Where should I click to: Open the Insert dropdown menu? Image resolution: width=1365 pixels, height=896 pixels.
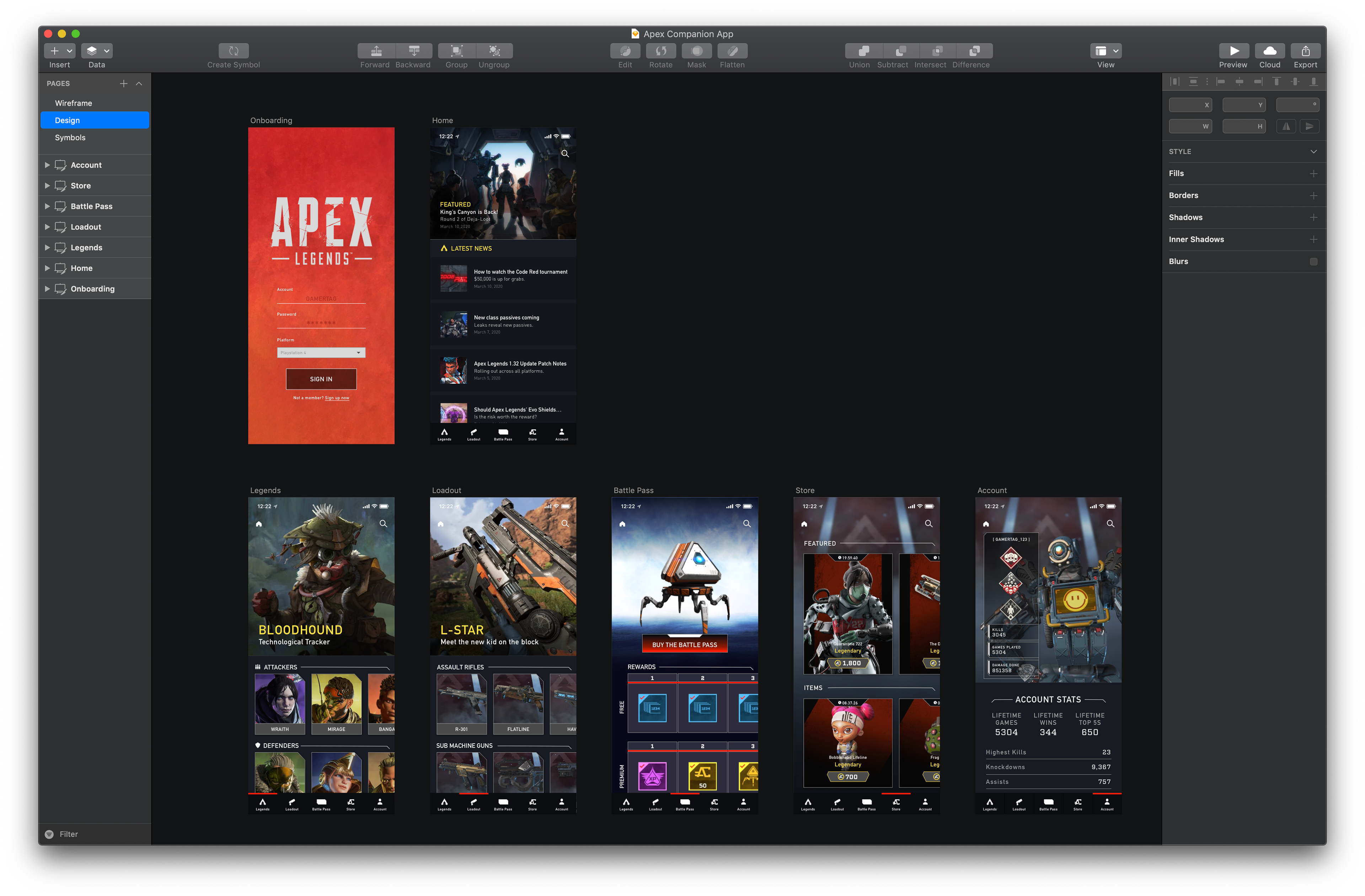coord(60,51)
